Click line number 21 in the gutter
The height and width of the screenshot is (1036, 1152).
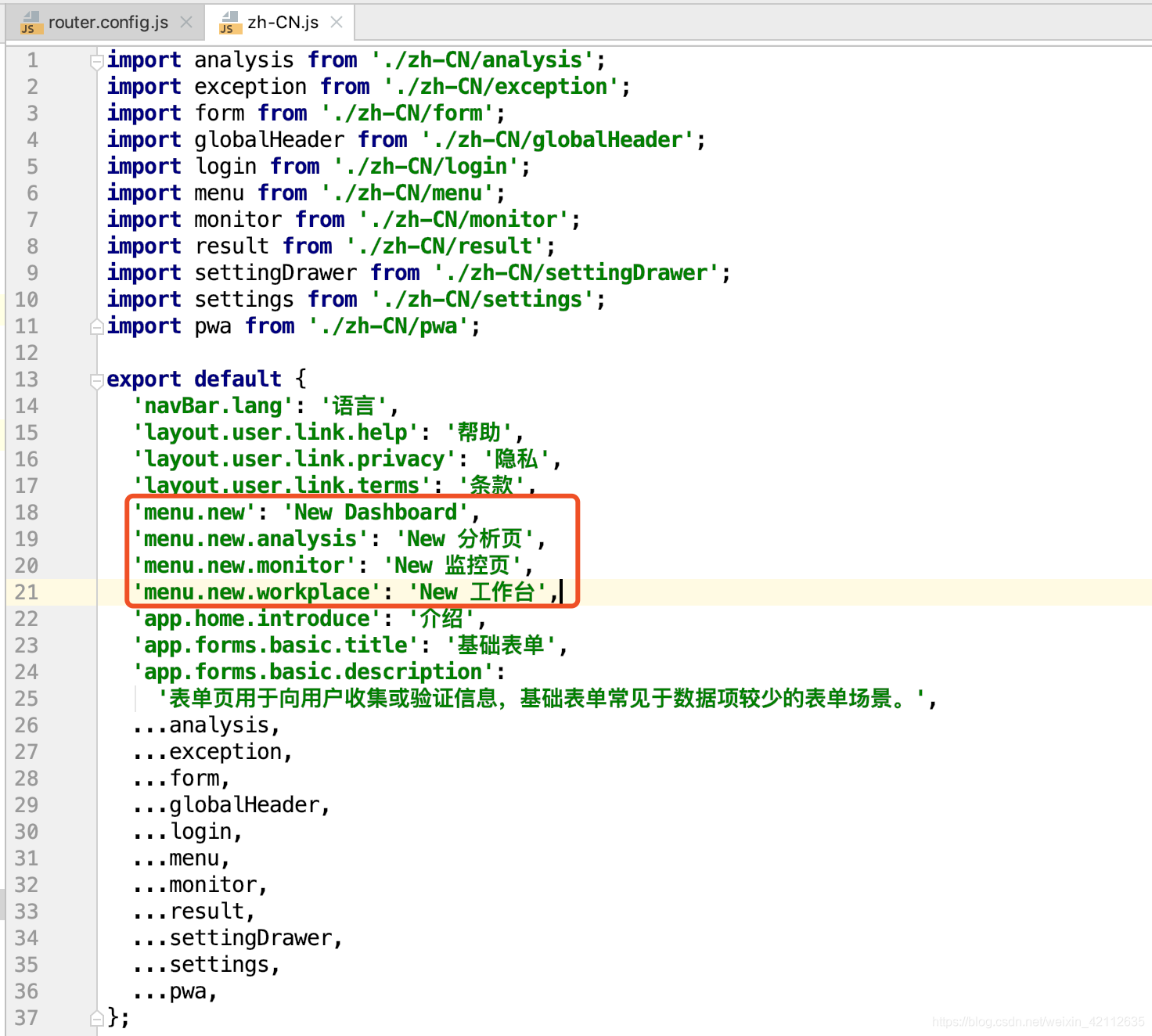(x=27, y=592)
